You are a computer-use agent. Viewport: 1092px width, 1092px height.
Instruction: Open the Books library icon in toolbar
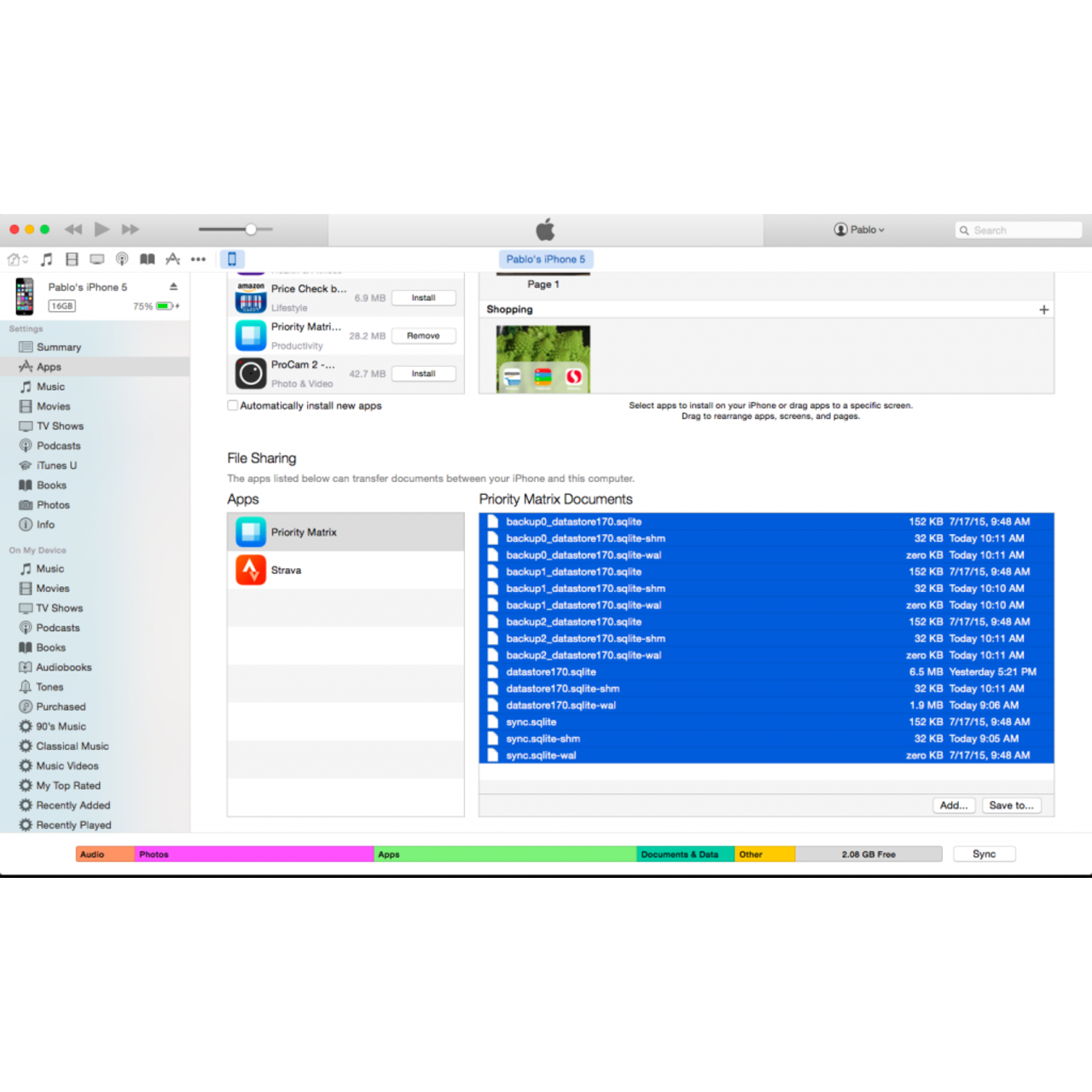148,259
